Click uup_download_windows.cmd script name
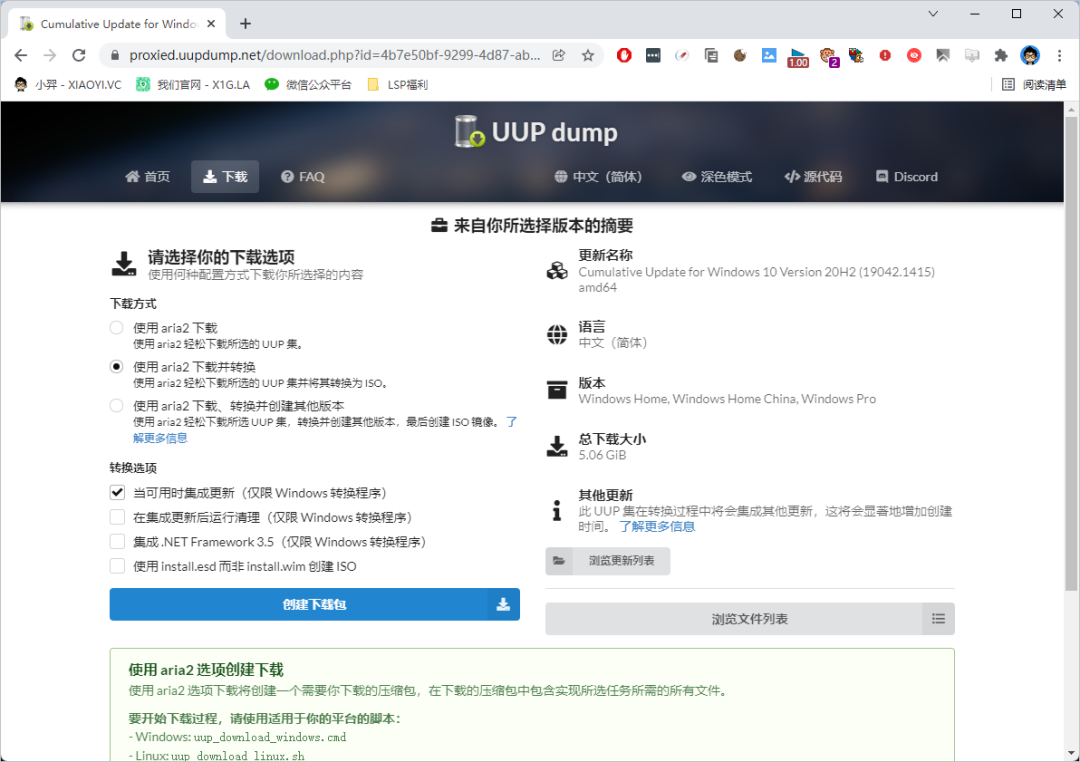This screenshot has width=1080, height=762. (270, 737)
